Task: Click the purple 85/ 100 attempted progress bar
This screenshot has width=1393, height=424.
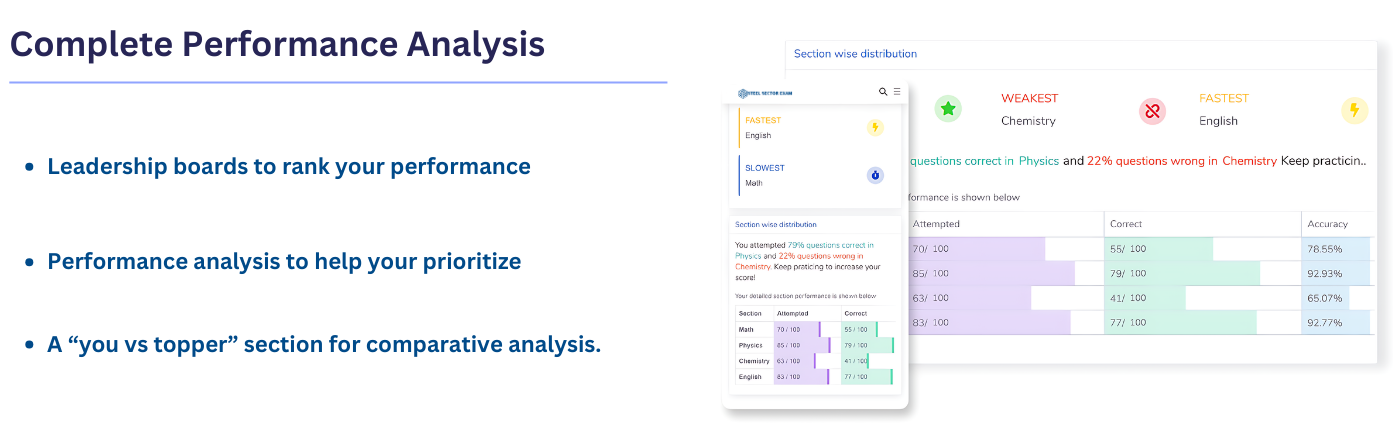Action: [990, 273]
